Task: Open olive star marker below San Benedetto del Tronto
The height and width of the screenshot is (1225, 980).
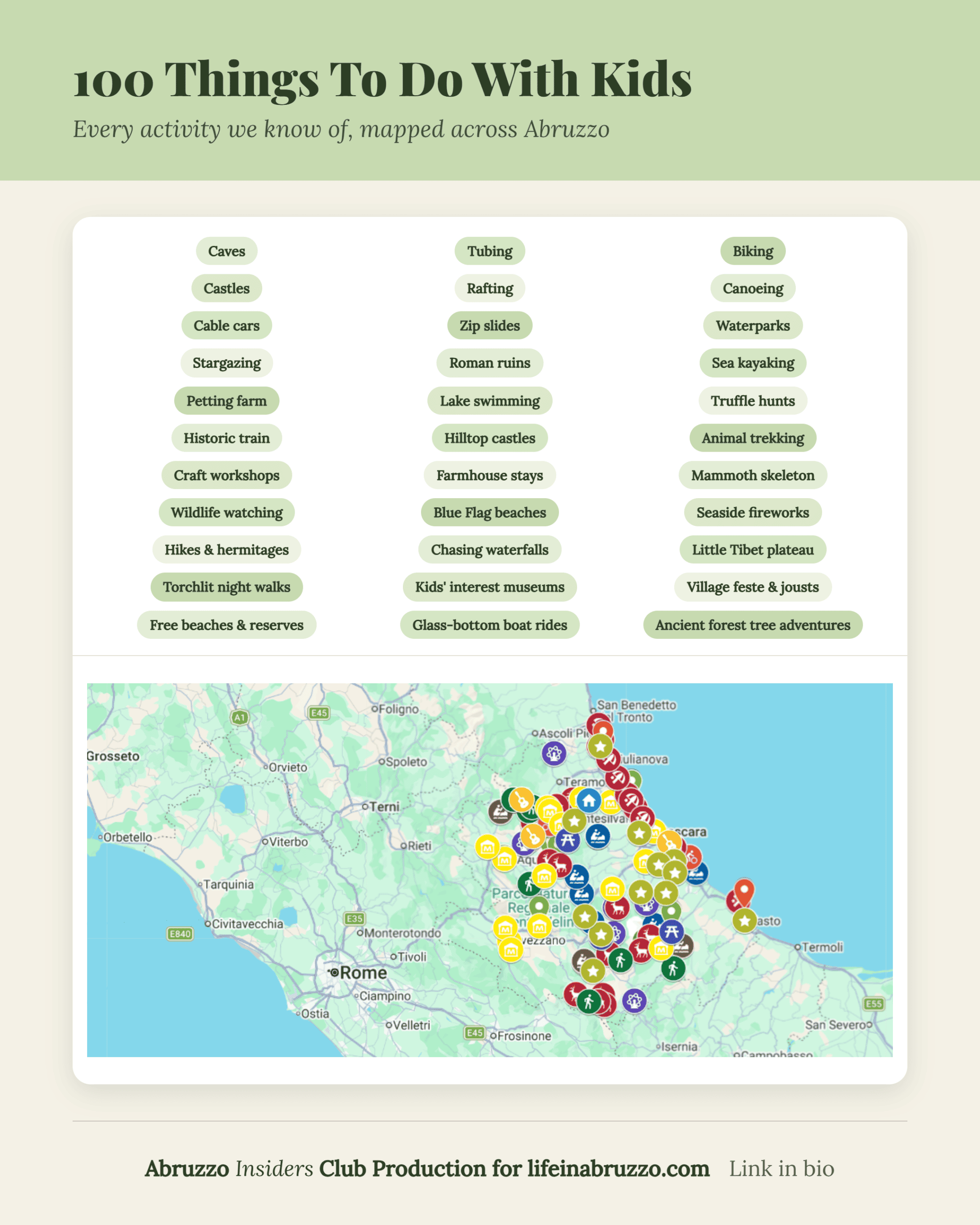Action: click(x=600, y=746)
